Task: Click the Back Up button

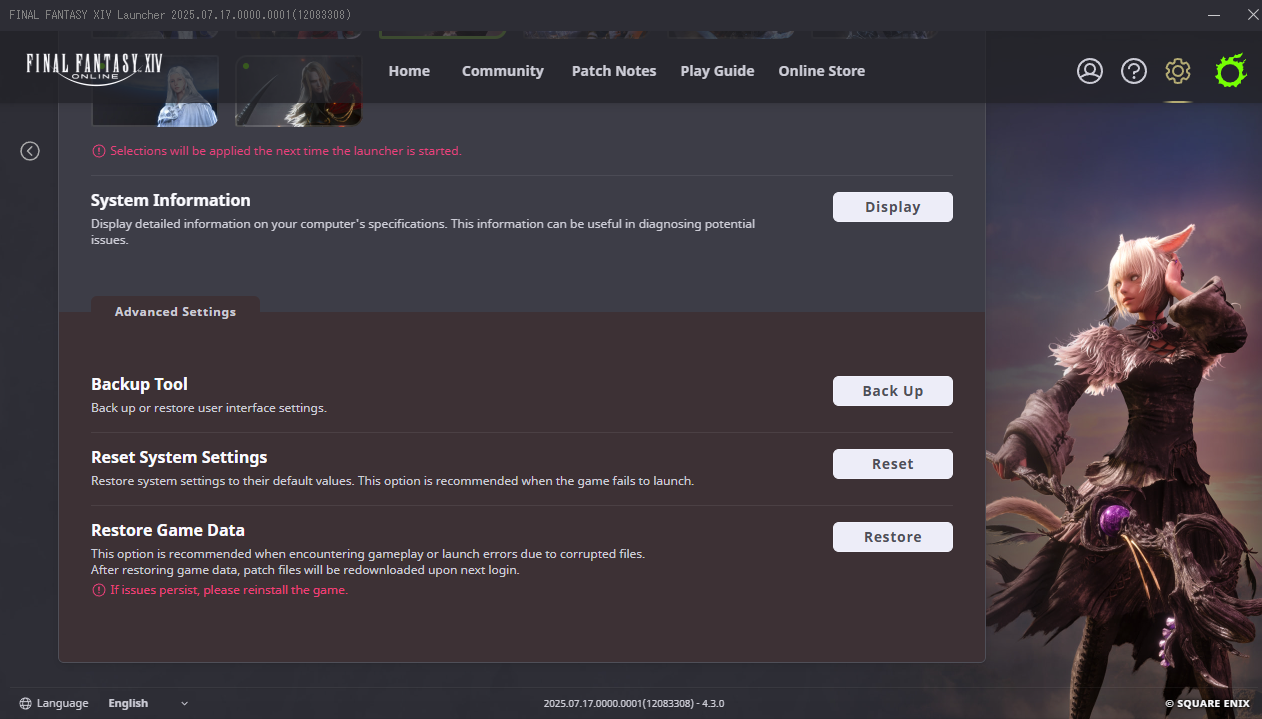Action: pos(892,391)
